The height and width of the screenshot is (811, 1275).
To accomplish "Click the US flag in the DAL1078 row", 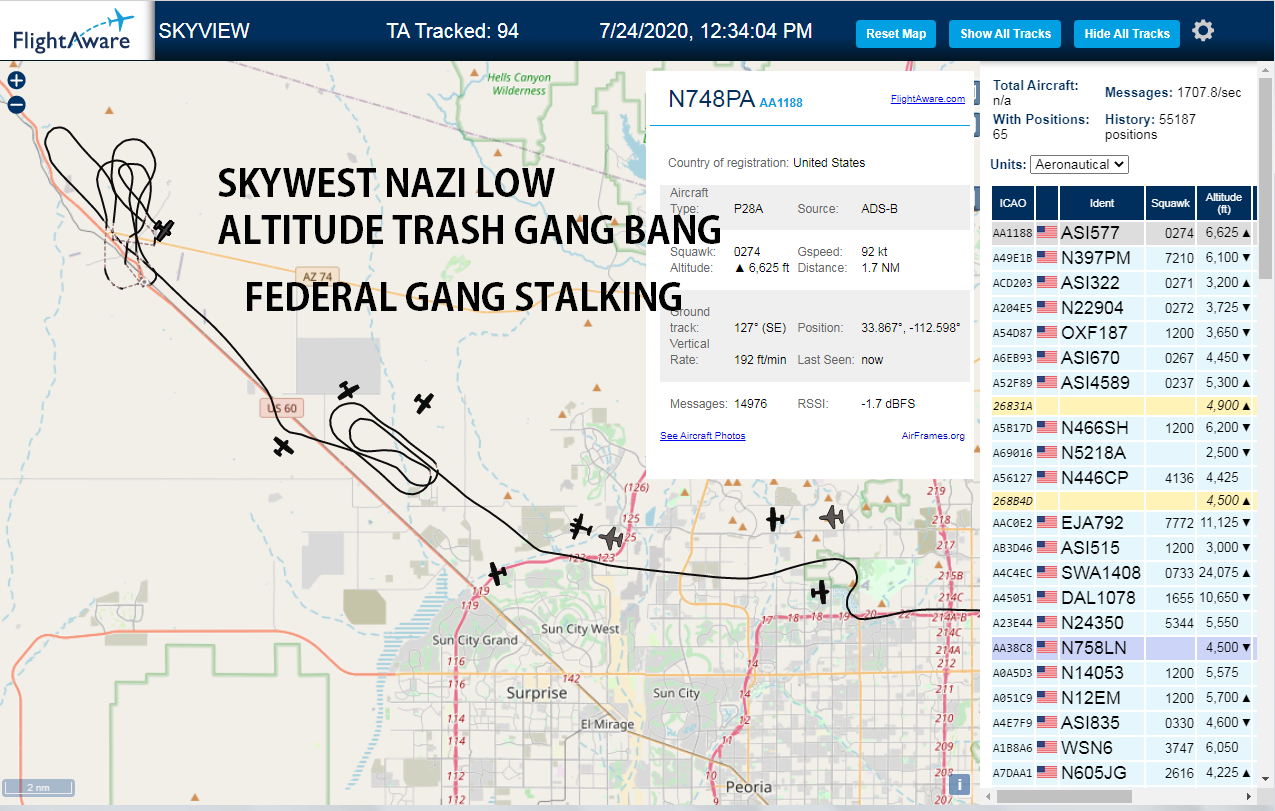I will point(1047,598).
